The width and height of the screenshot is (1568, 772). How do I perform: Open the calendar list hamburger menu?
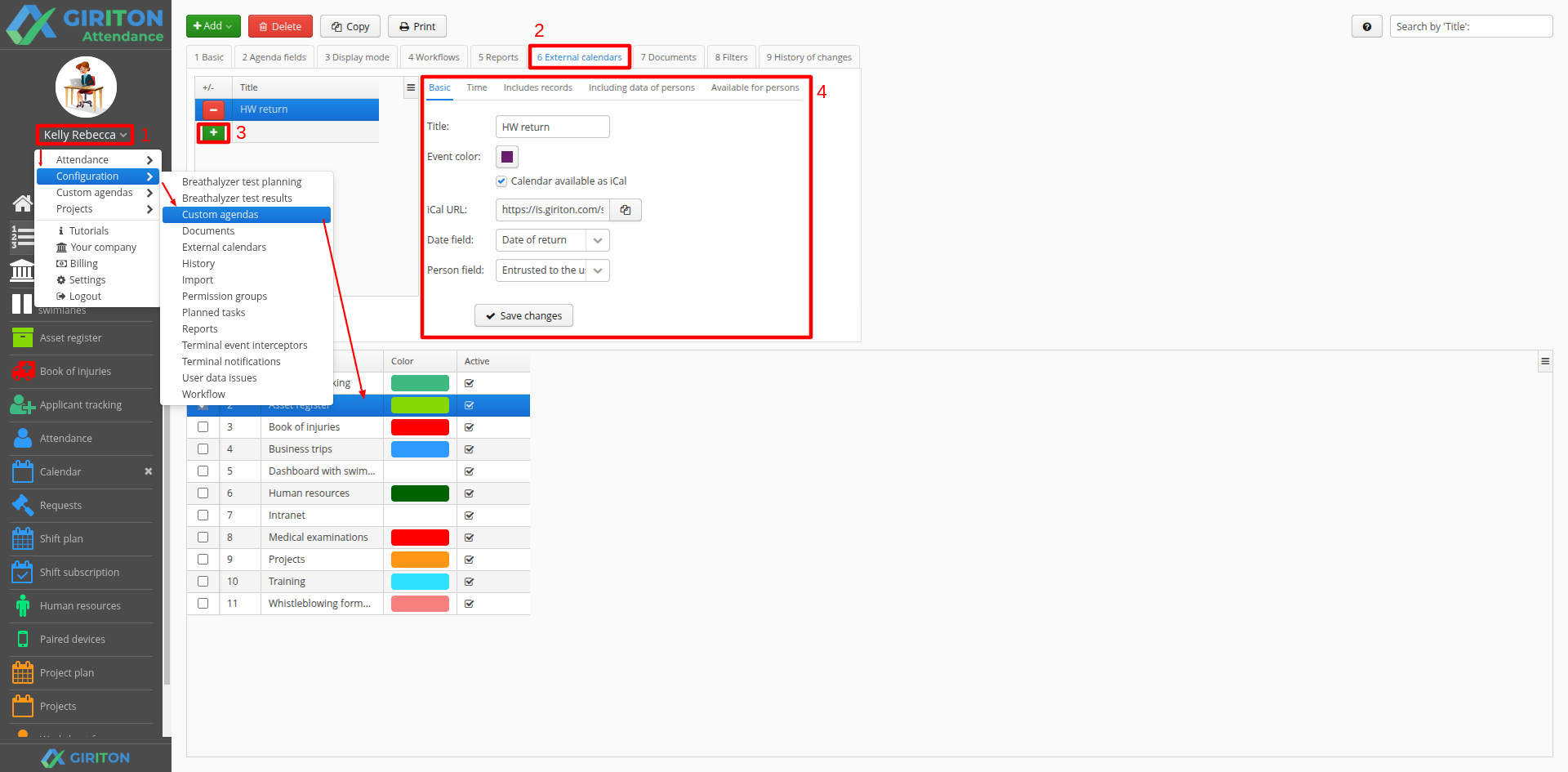coord(411,87)
